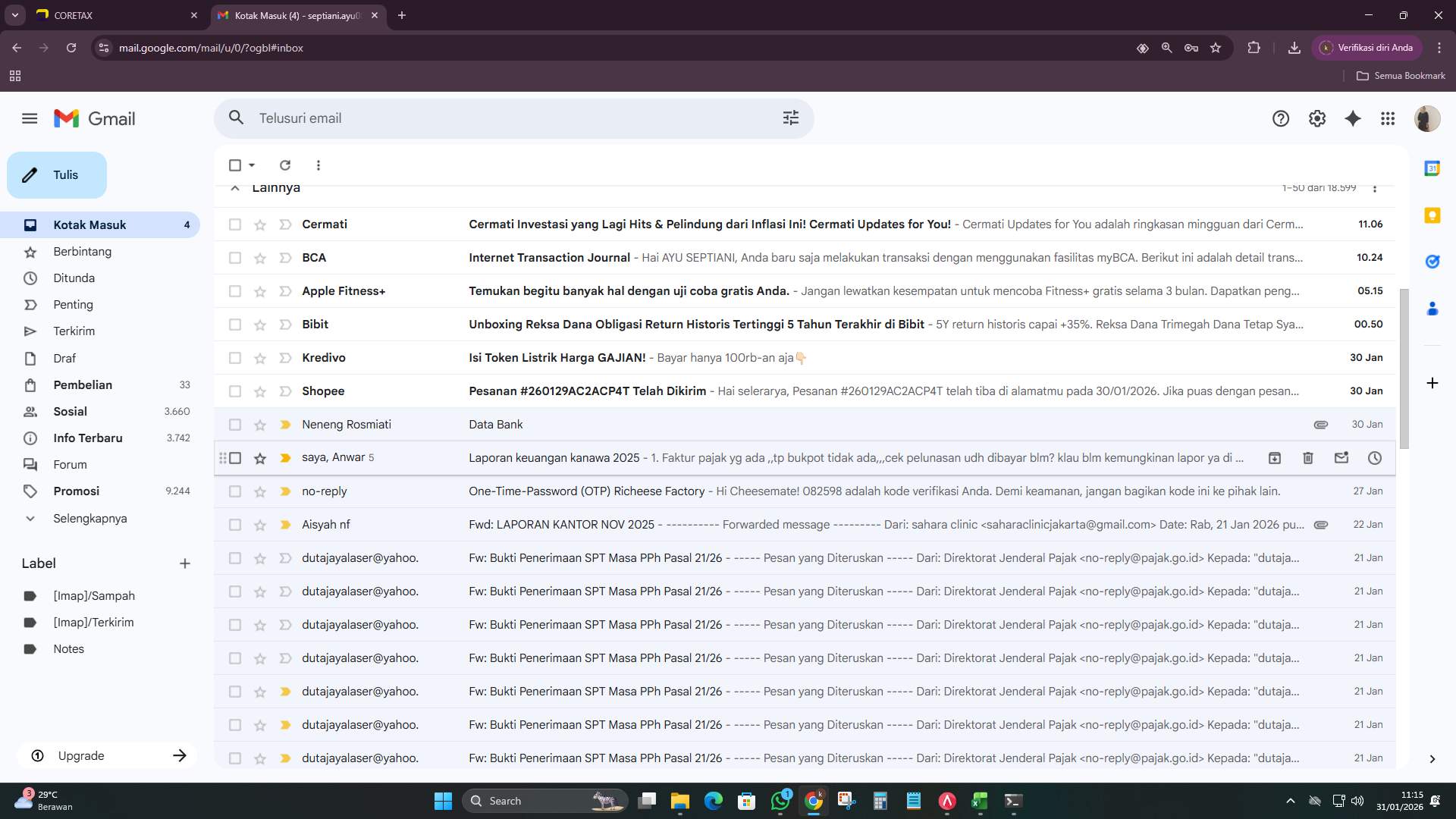Open the select-all dropdown arrow
Screen dimensions: 1456x819
click(250, 165)
